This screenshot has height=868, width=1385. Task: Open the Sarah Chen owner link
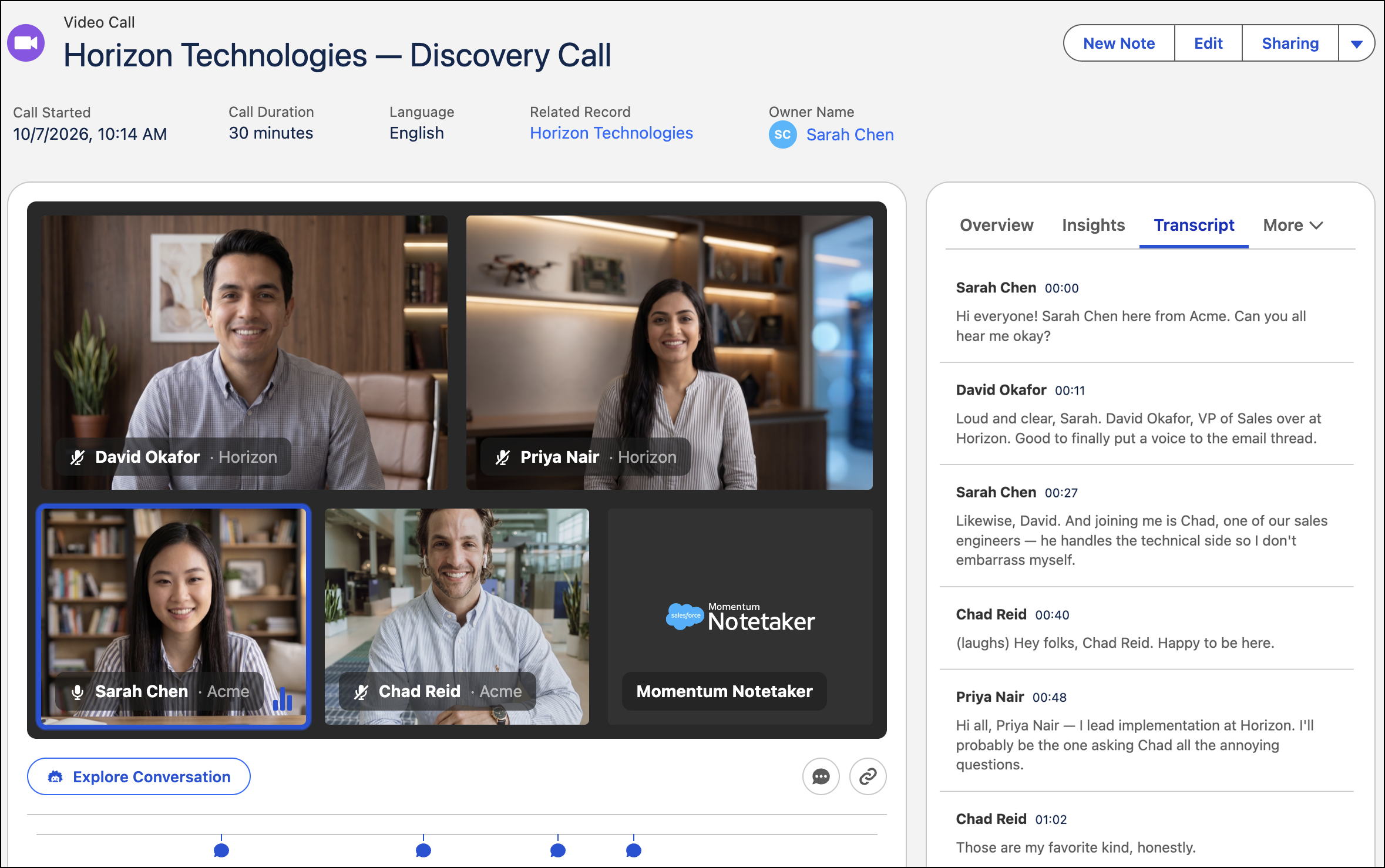click(x=850, y=134)
